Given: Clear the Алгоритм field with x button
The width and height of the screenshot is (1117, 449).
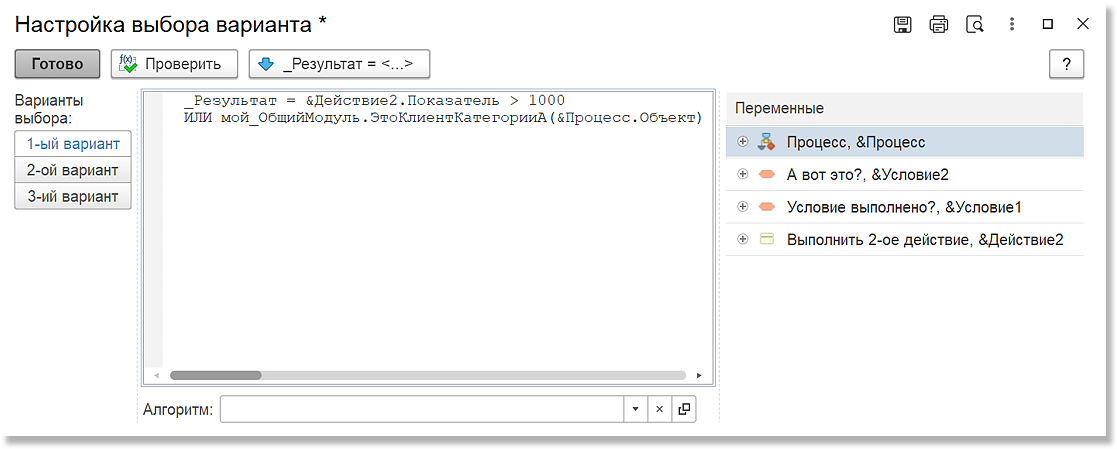Looking at the screenshot, I should tap(659, 409).
